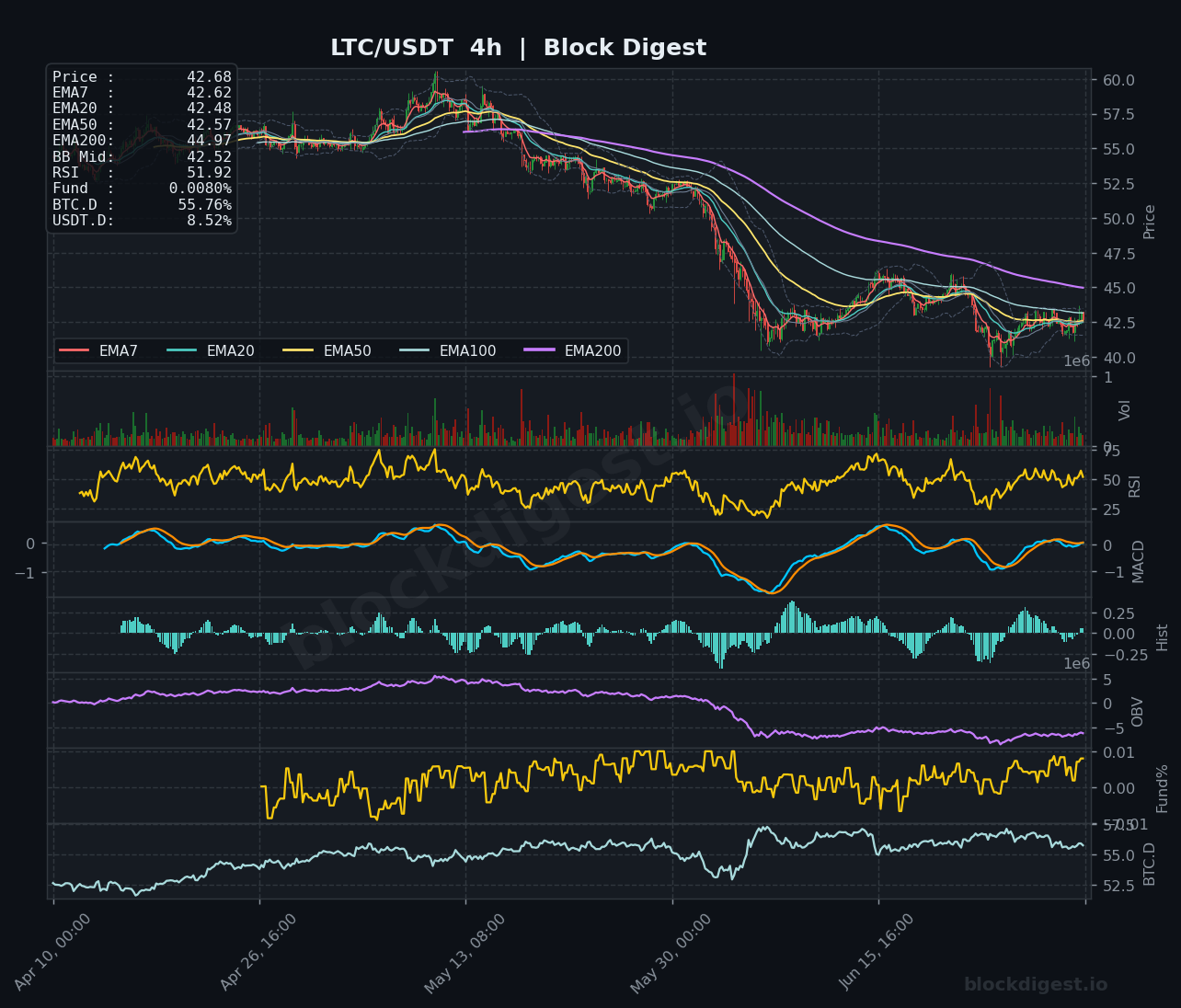Click the 60.0 price axis tick
Viewport: 1181px width, 1008px height.
tap(1118, 80)
